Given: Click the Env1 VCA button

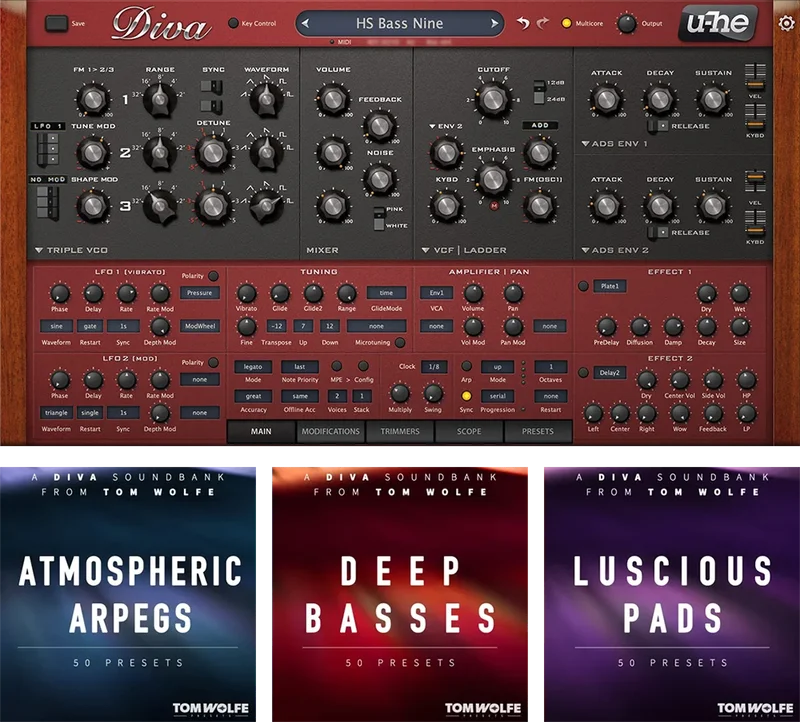Looking at the screenshot, I should click(x=436, y=293).
